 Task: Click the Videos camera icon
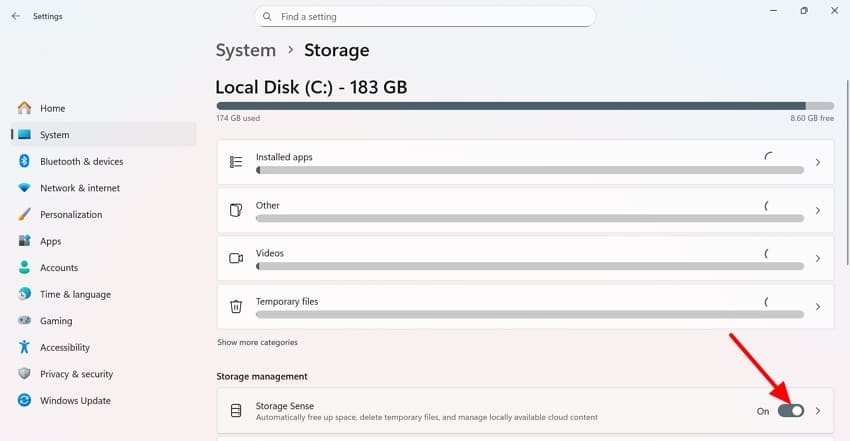(x=236, y=258)
